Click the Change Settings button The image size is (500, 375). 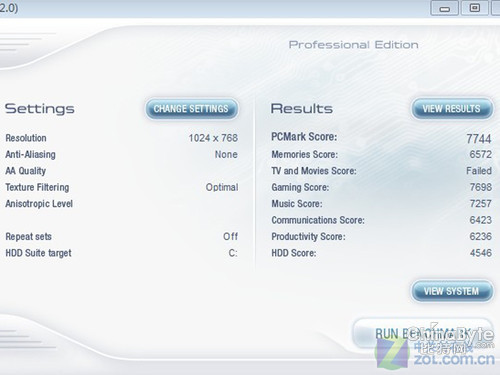(192, 109)
